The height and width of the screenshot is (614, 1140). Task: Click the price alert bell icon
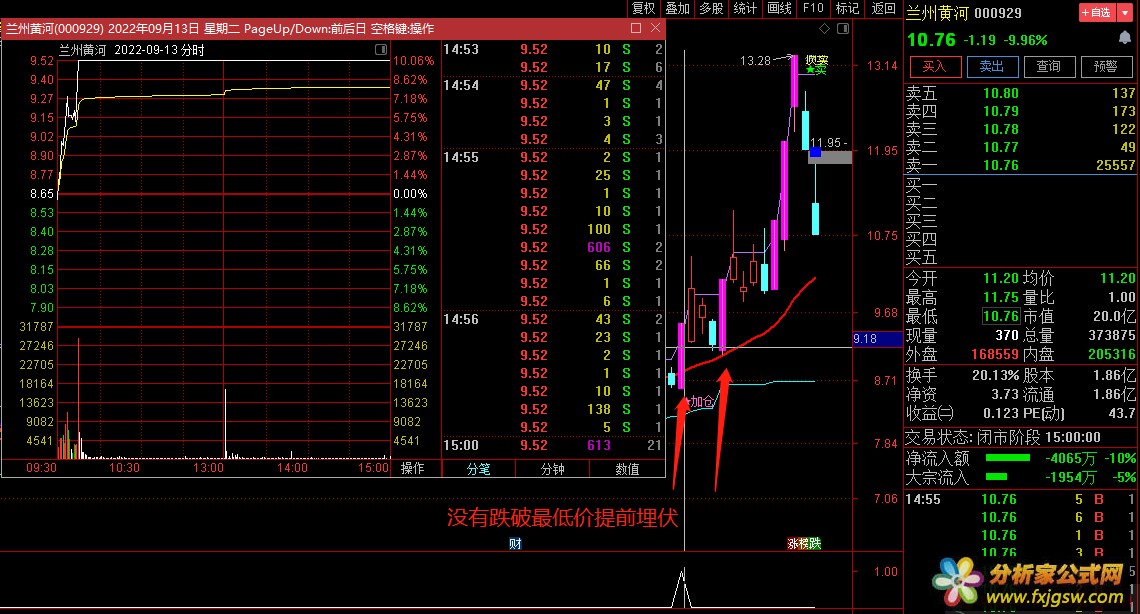1124,38
